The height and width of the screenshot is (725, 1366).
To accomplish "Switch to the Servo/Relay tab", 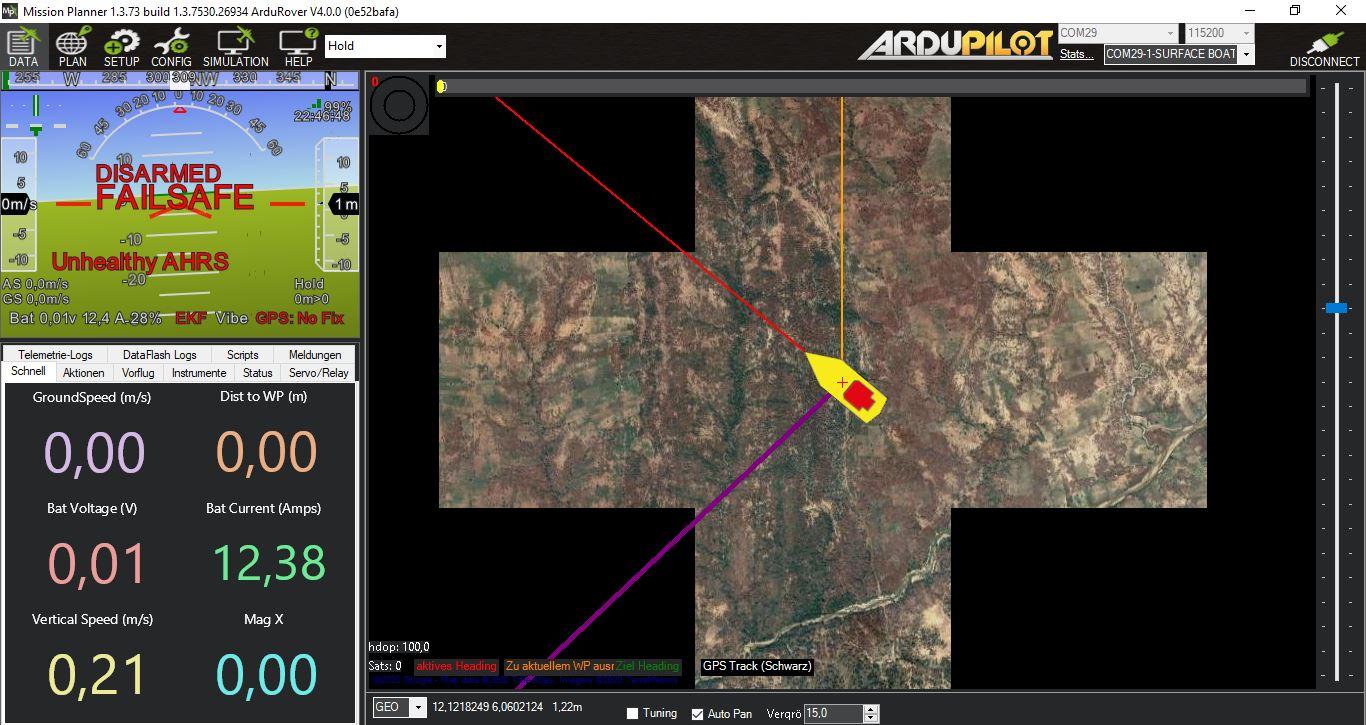I will click(318, 373).
